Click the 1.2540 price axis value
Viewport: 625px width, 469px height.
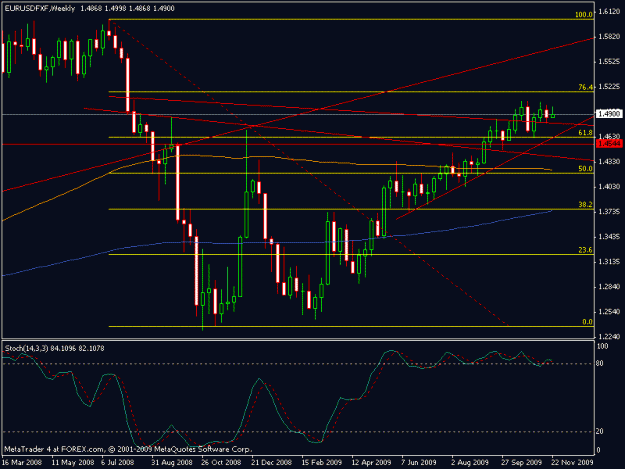coord(609,312)
